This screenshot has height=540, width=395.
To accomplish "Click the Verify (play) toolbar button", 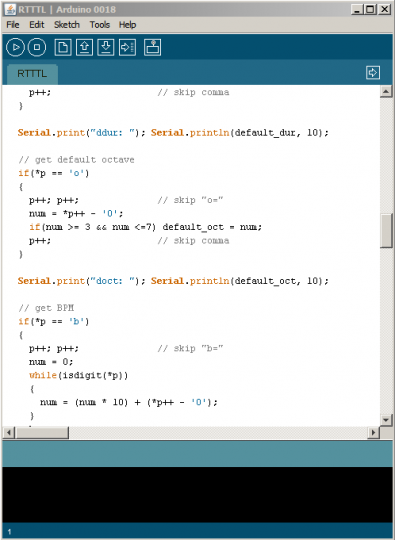I will tap(15, 47).
